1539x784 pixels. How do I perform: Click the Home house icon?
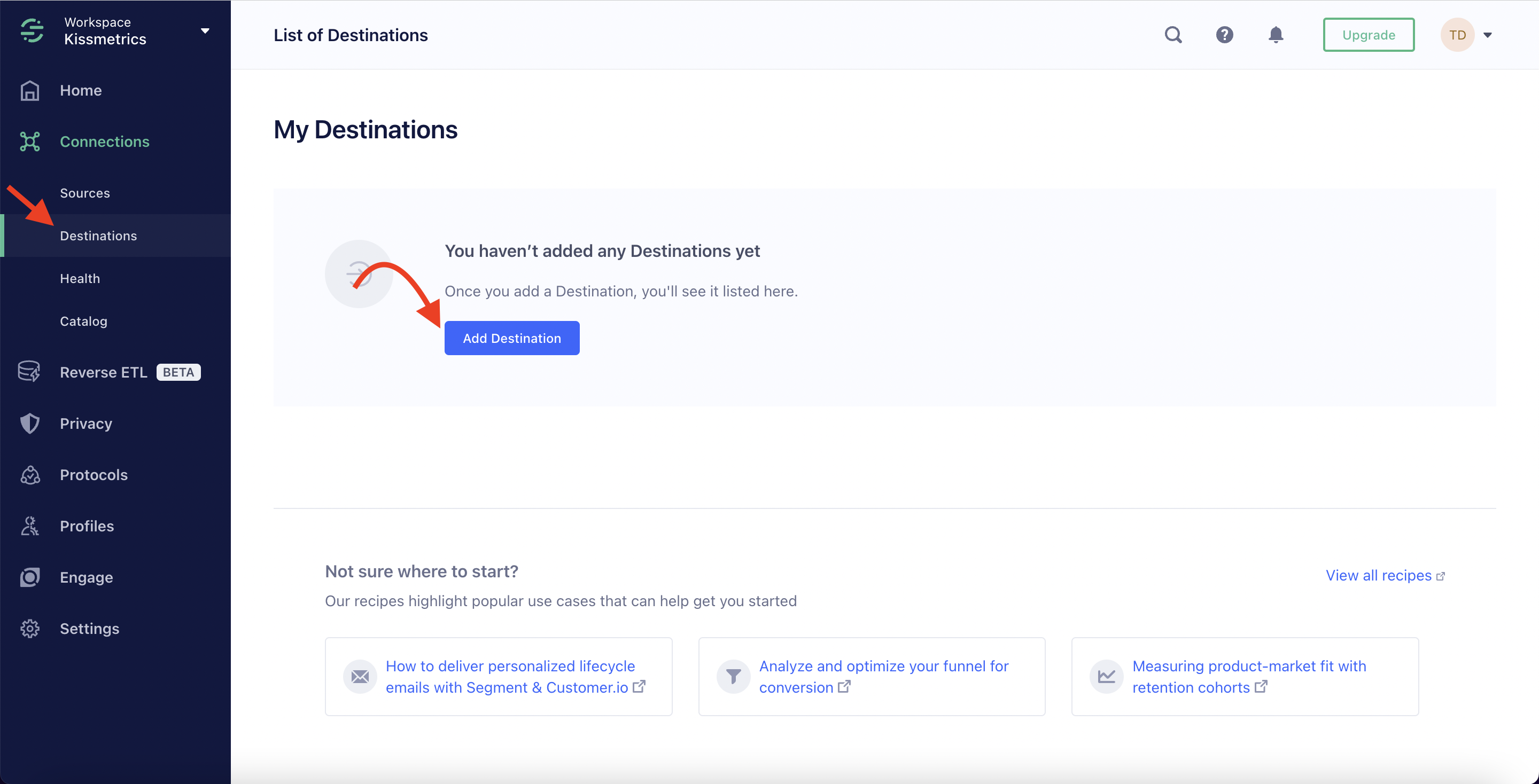(x=30, y=91)
